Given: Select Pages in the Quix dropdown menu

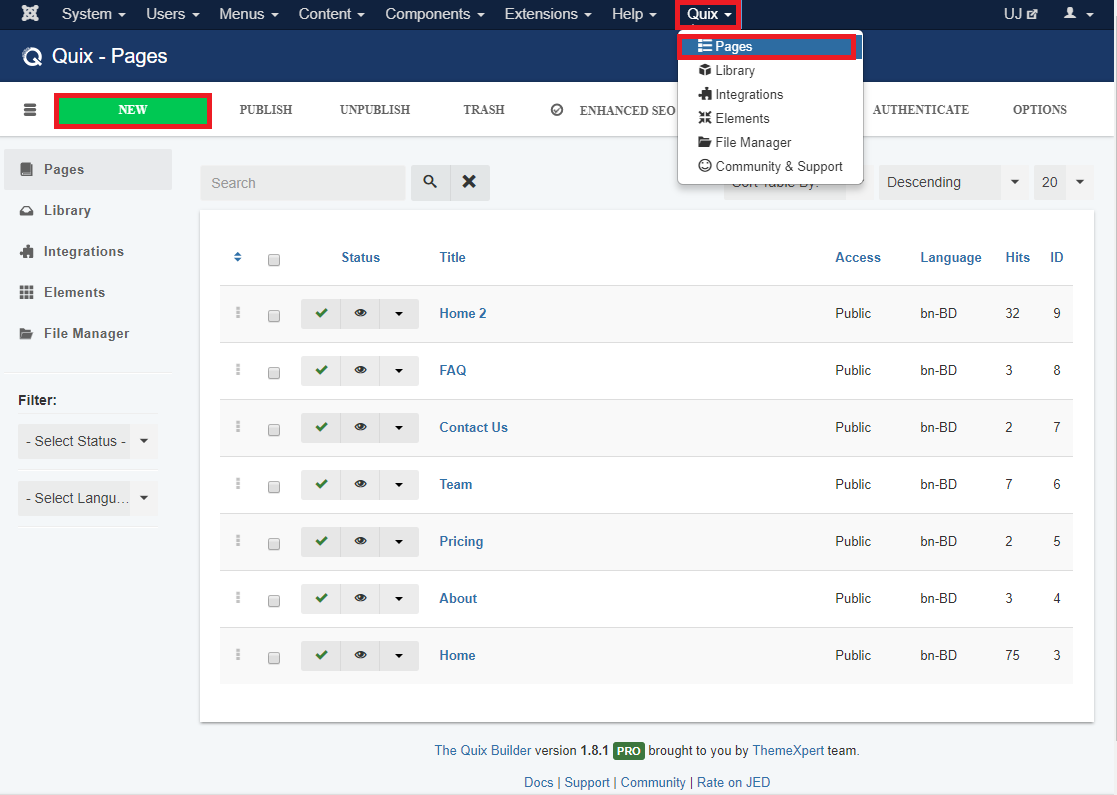Looking at the screenshot, I should coord(770,46).
